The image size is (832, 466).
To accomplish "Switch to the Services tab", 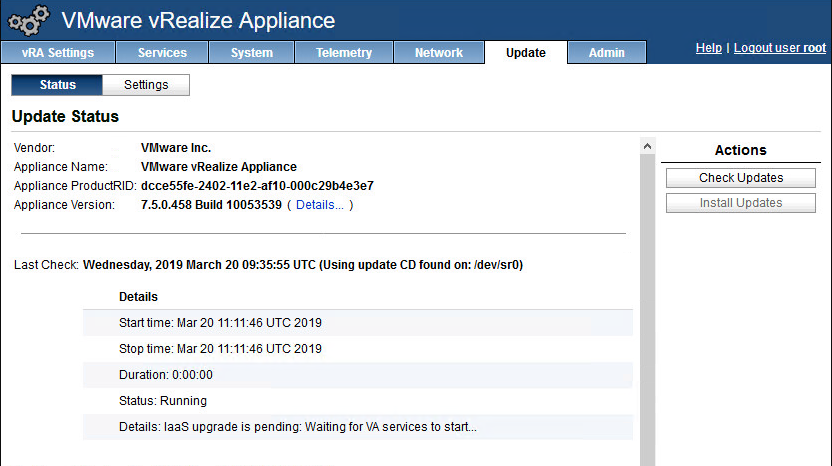I will tap(162, 53).
